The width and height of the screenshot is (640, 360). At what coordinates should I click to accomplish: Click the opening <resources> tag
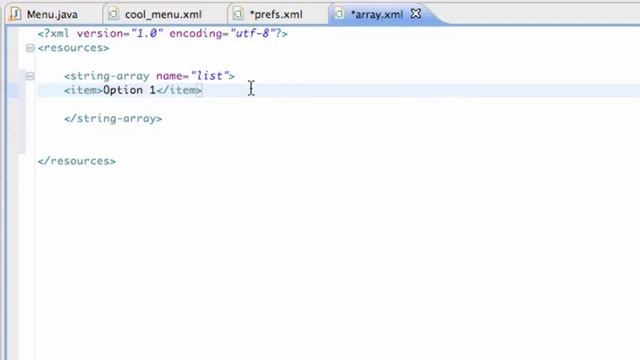coord(73,48)
